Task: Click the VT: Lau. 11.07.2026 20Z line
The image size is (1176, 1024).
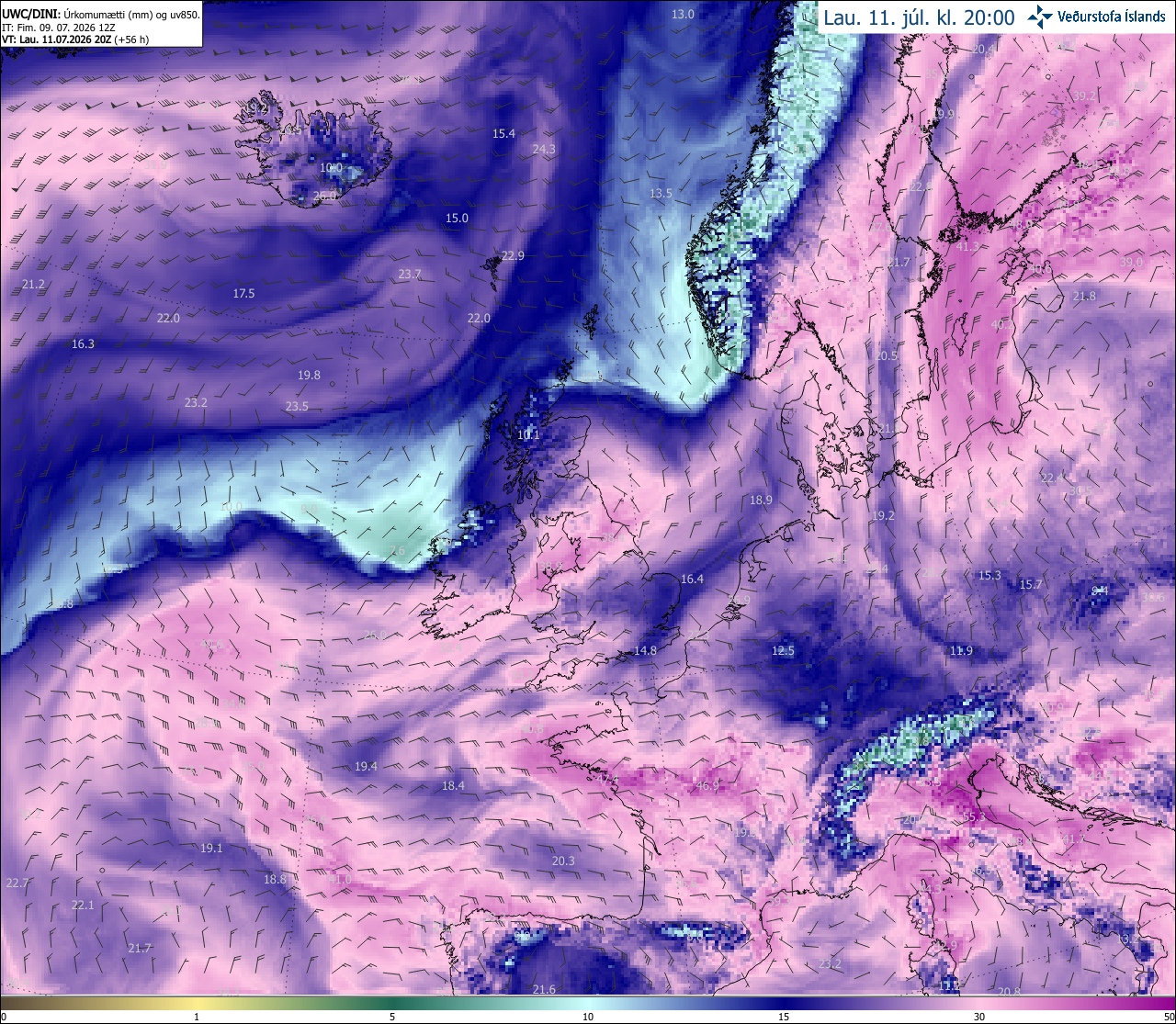Action: coord(75,40)
